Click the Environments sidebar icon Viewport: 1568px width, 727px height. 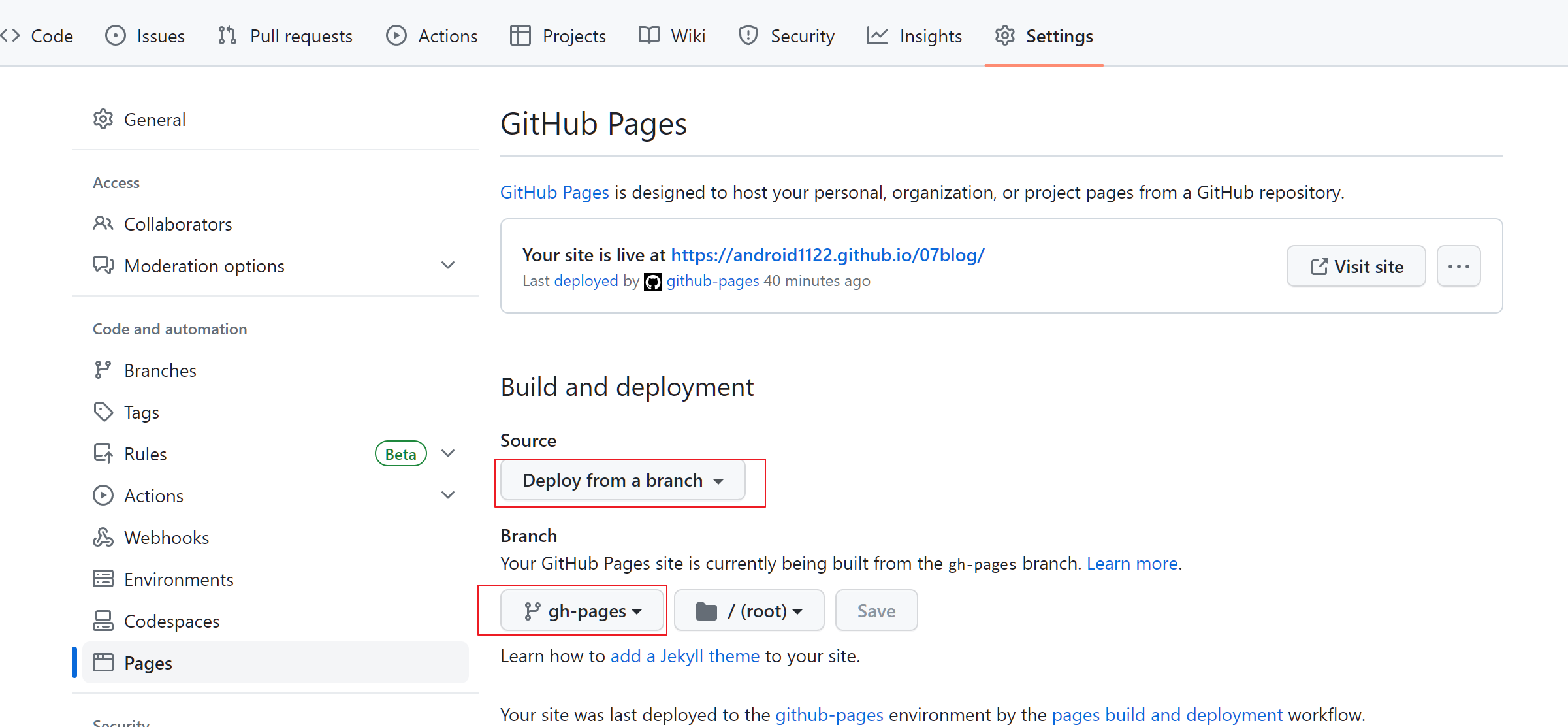(x=103, y=579)
